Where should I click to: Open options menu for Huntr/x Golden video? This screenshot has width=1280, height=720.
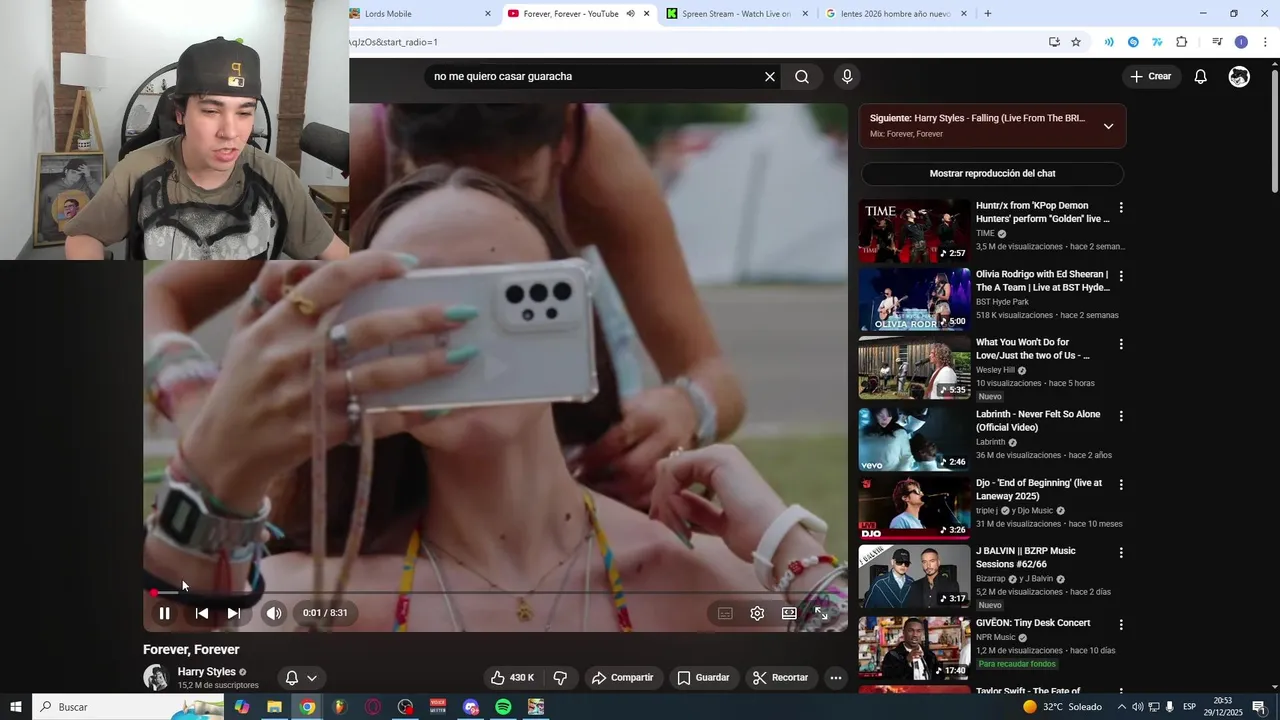1121,208
